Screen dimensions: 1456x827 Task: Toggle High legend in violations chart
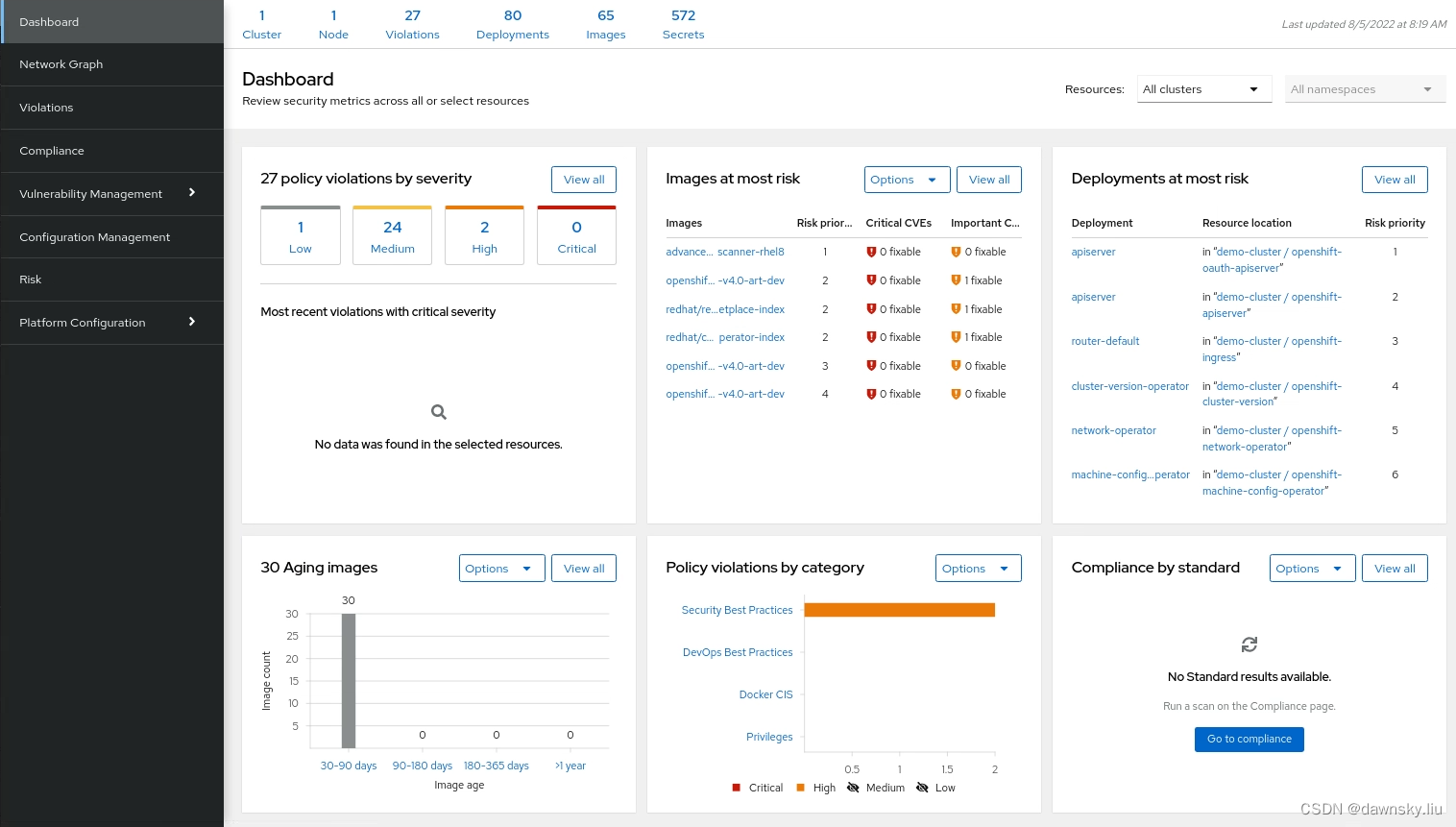click(x=816, y=788)
